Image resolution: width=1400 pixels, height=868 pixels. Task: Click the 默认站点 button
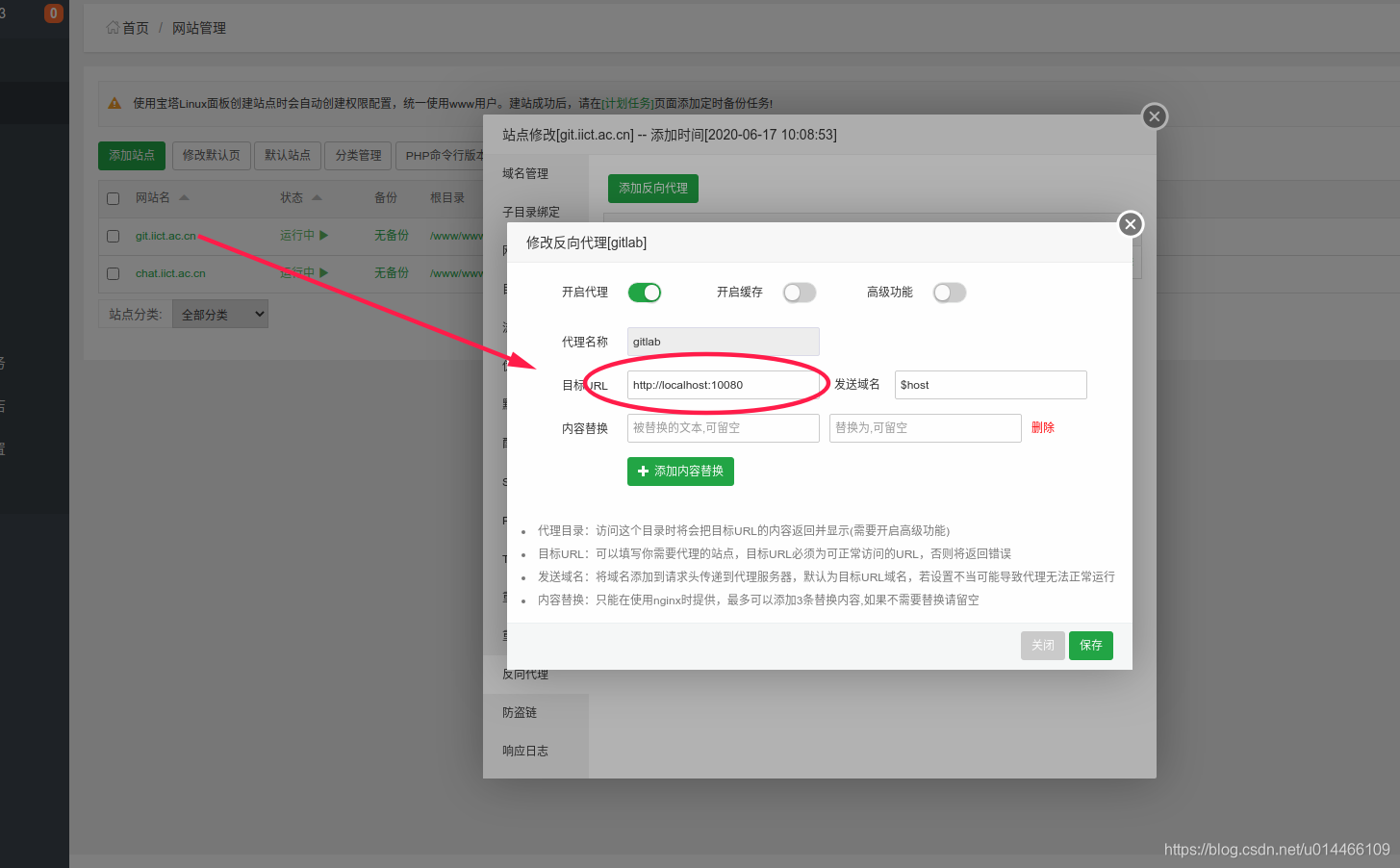tap(288, 155)
